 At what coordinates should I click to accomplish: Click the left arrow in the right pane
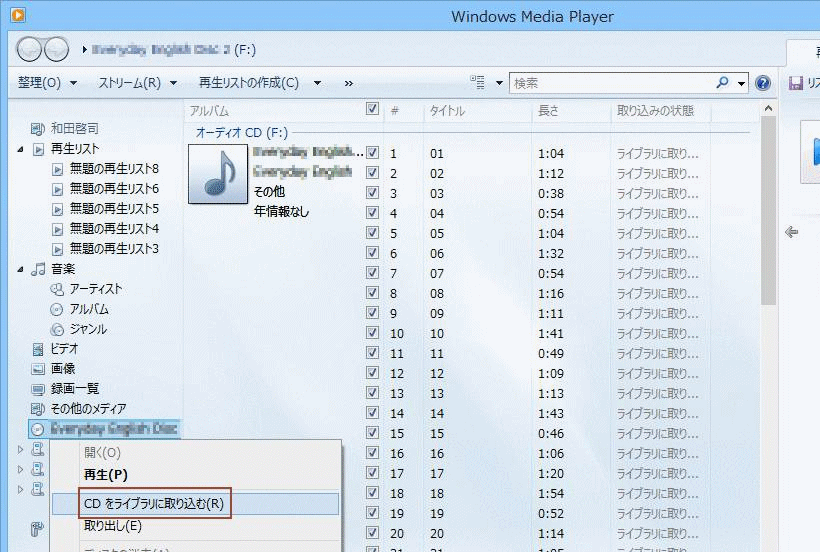(791, 232)
